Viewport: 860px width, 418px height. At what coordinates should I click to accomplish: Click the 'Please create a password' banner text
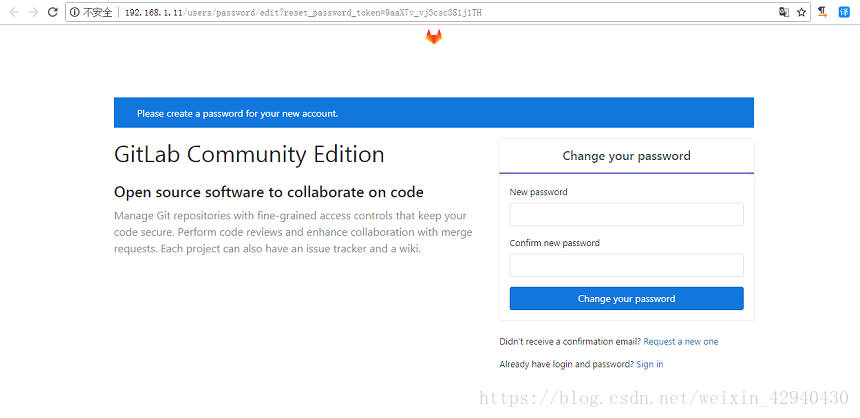click(237, 114)
